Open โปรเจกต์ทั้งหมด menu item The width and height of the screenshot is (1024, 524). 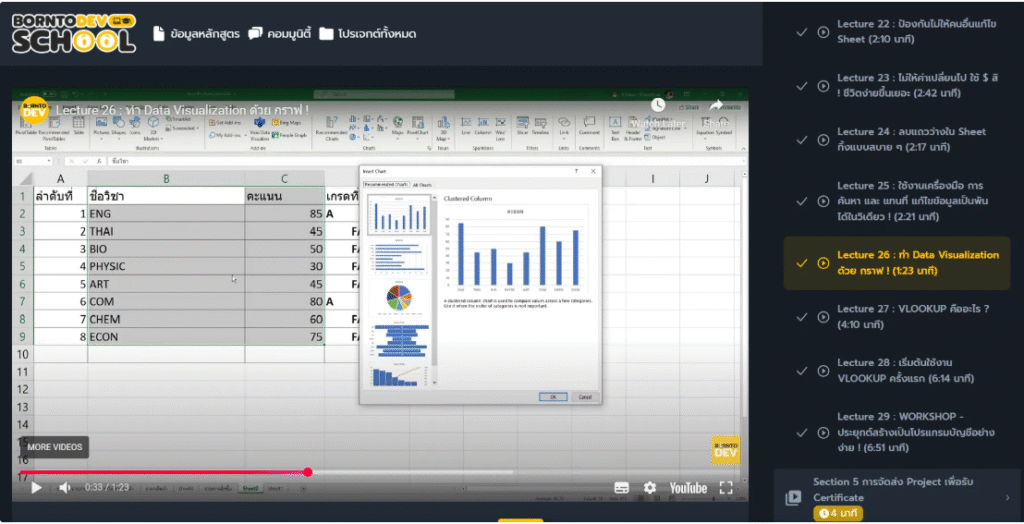(368, 34)
